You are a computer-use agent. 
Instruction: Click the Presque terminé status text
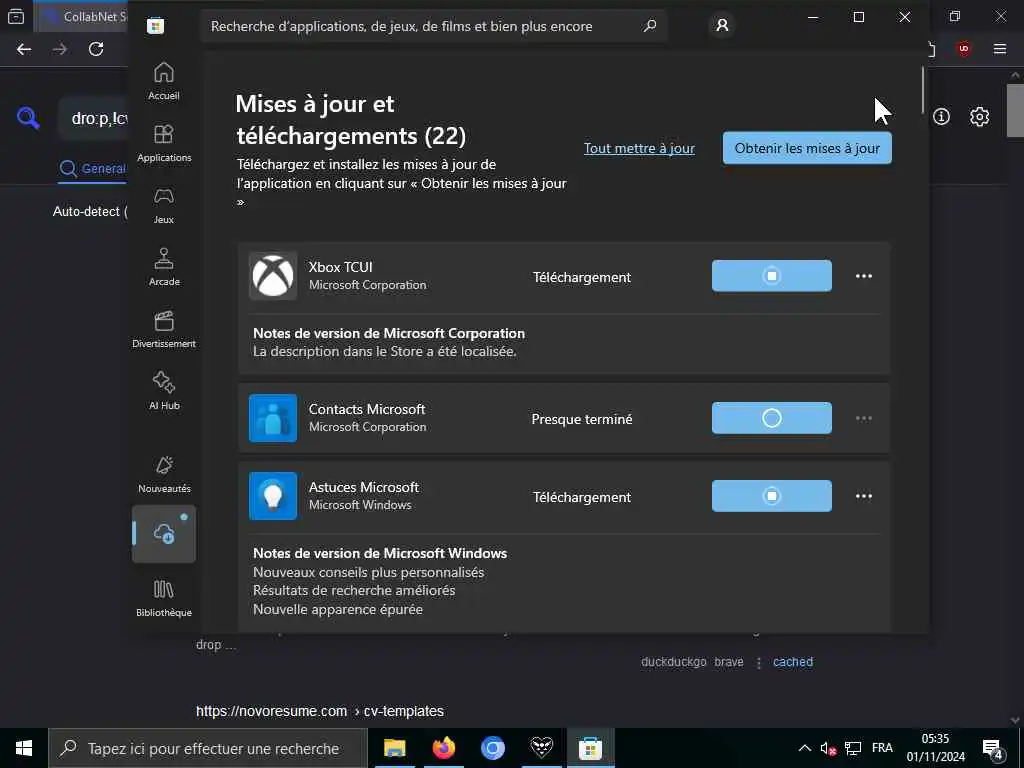pos(582,419)
